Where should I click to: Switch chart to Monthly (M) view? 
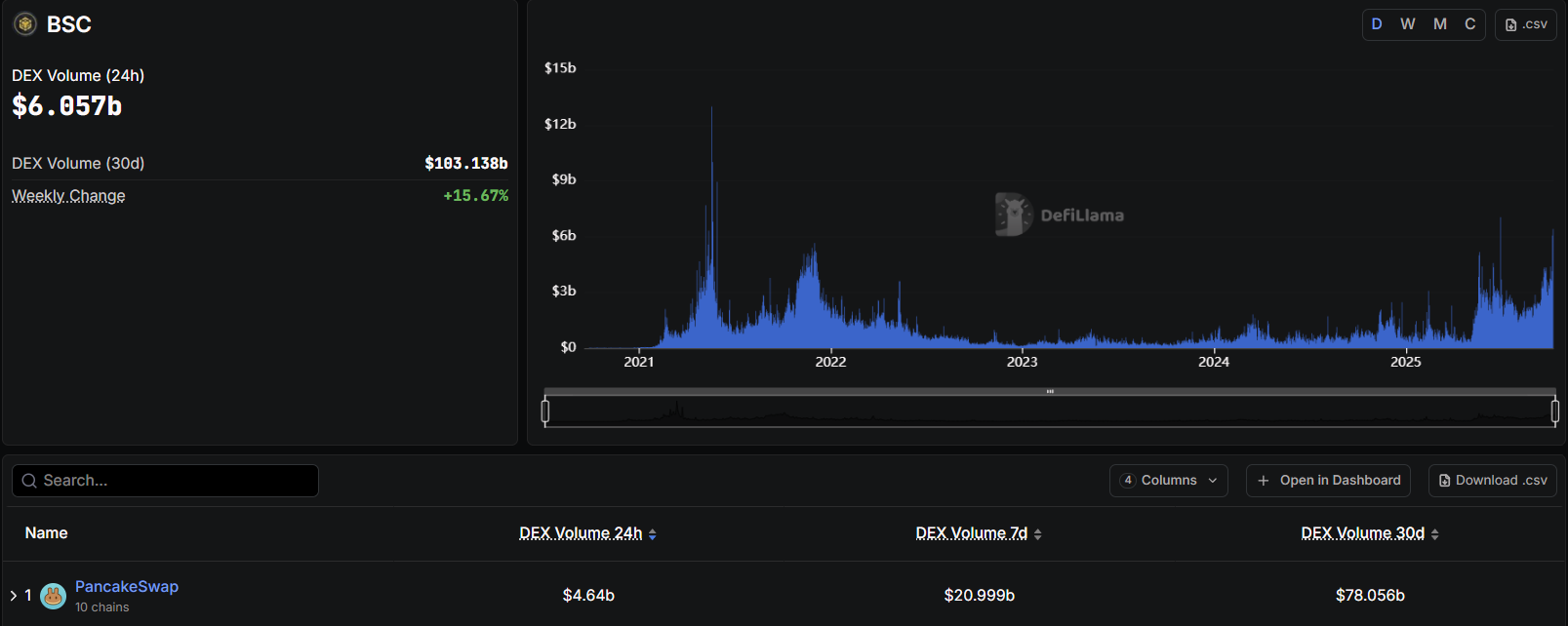(x=1440, y=24)
